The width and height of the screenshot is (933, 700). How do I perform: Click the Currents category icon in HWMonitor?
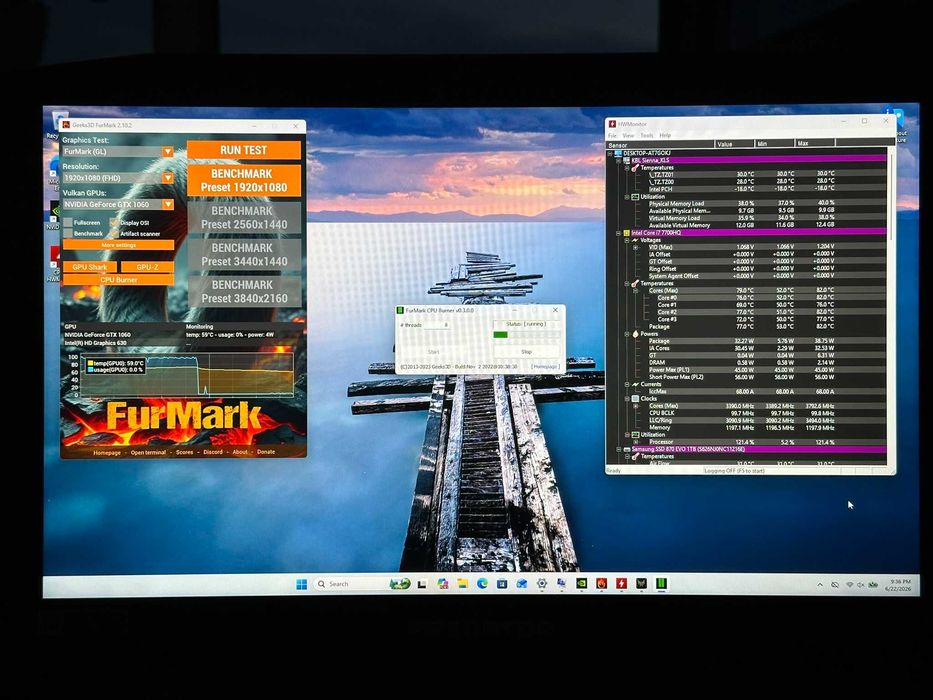635,385
